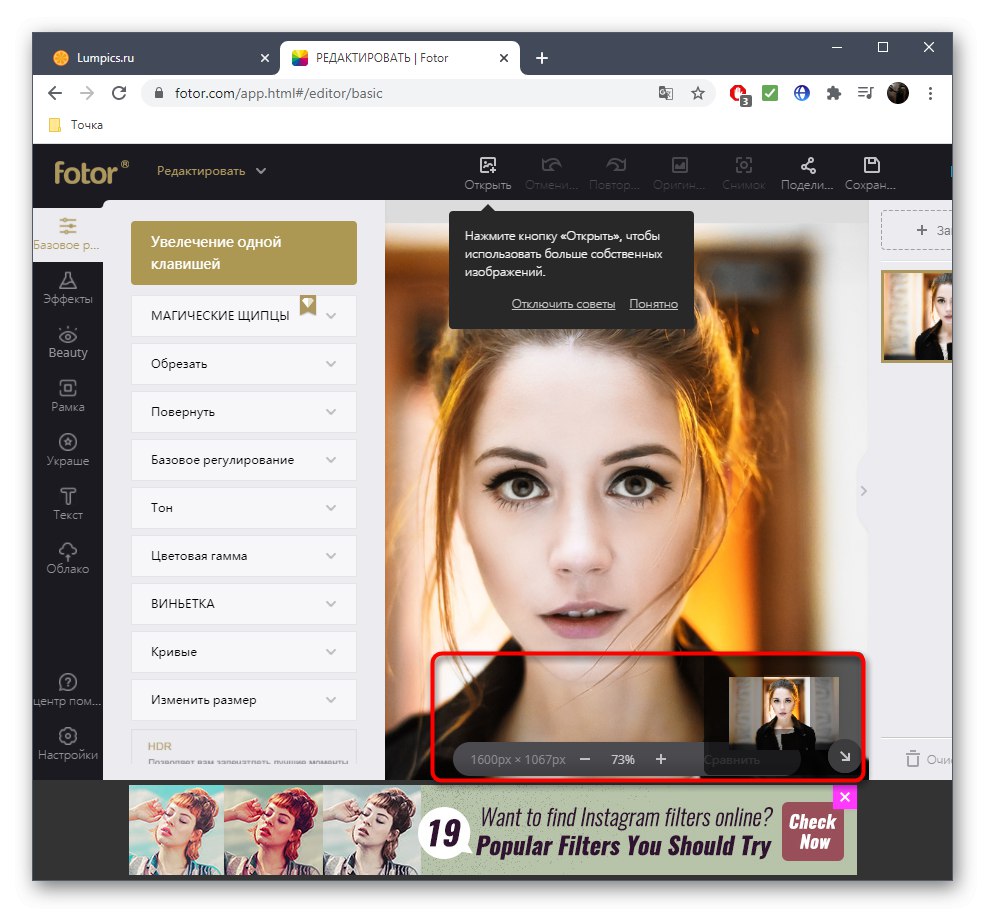This screenshot has width=985, height=913.
Task: Click the Undo (Отмени...) toolbar icon
Action: click(x=551, y=173)
